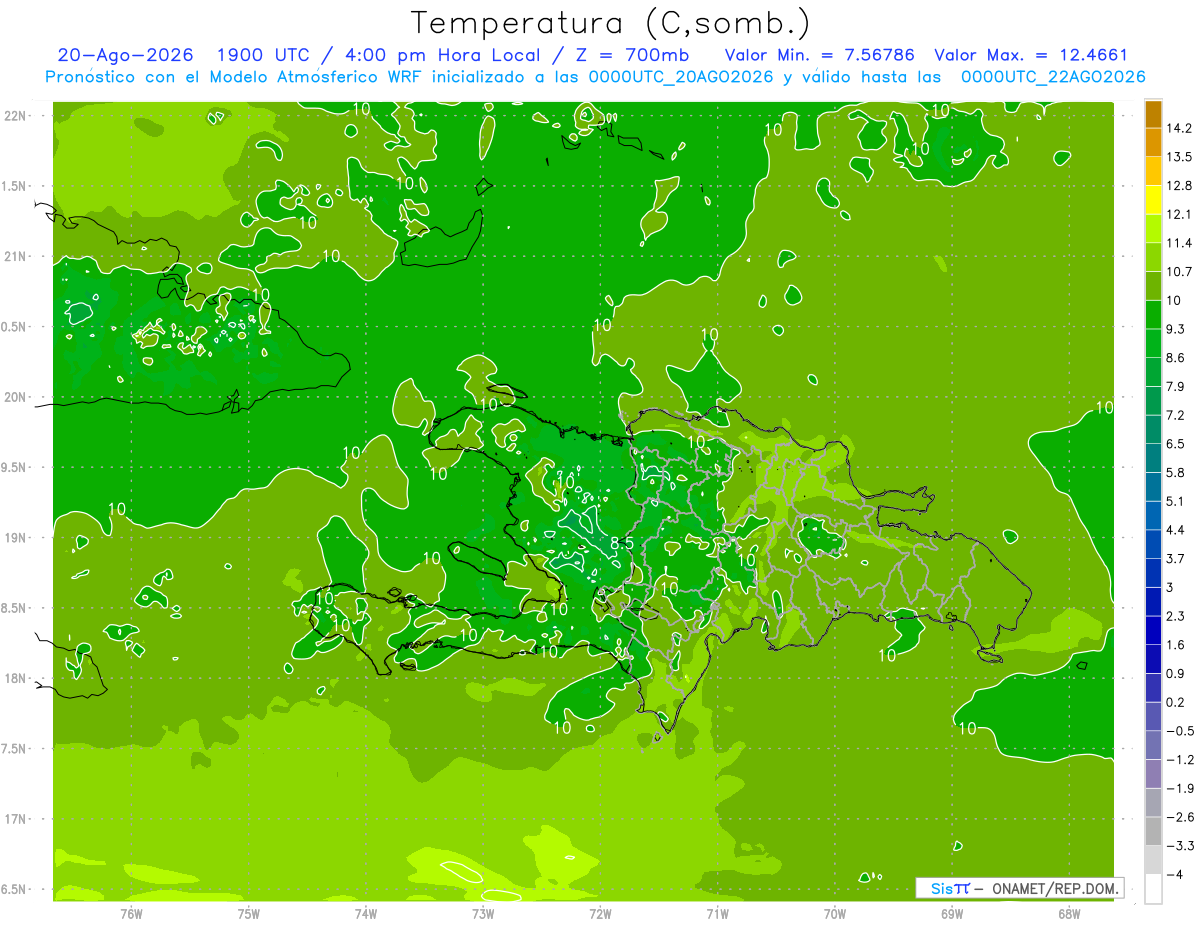Click the title 'Temperatura (C,somb.)'
This screenshot has width=1200, height=927.
609,22
